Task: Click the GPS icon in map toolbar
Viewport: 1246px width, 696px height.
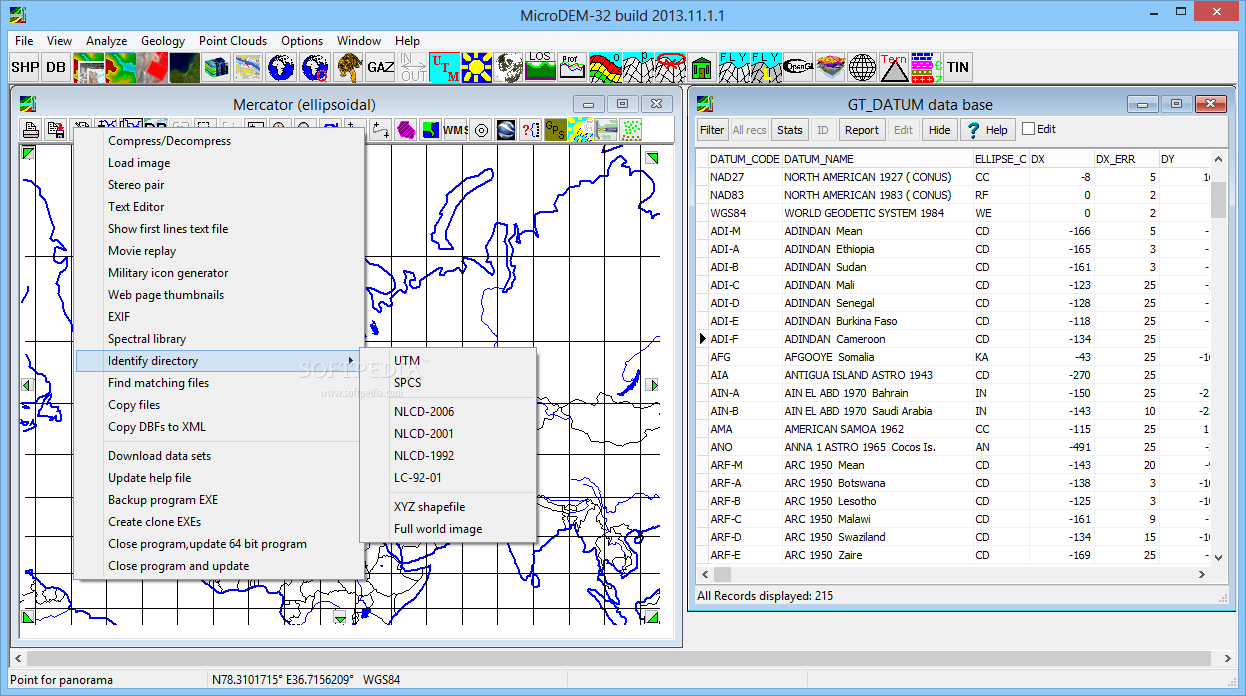Action: (555, 129)
